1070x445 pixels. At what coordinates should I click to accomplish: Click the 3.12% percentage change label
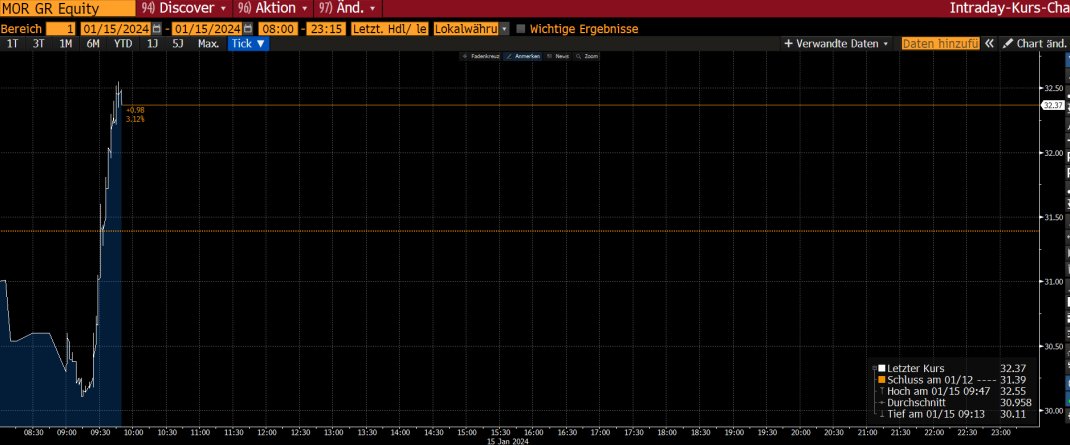click(x=135, y=119)
